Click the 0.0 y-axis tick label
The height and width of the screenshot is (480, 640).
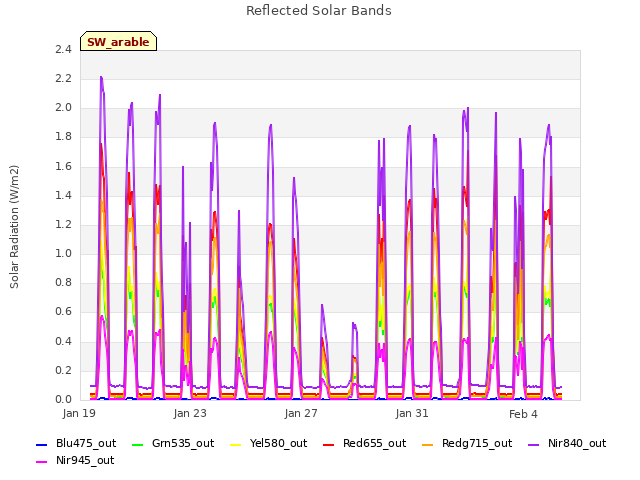tap(63, 399)
